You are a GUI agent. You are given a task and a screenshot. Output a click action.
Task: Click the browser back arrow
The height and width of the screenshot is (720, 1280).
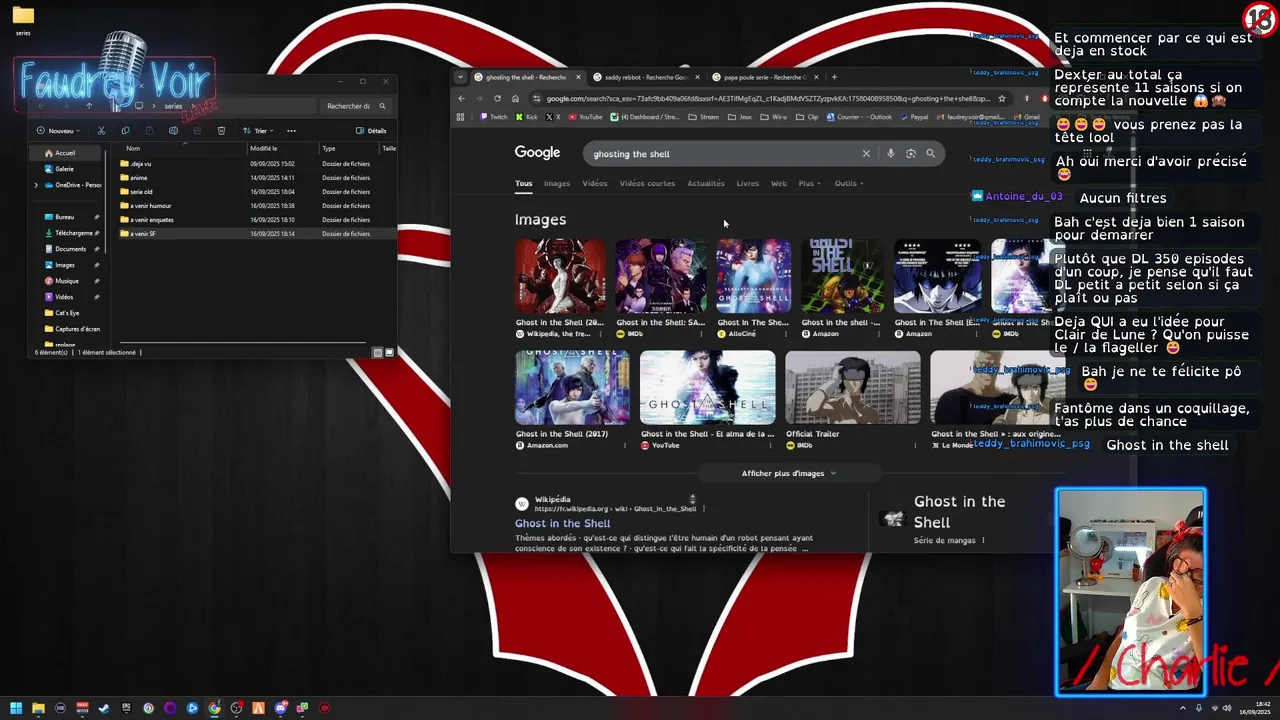tap(461, 98)
